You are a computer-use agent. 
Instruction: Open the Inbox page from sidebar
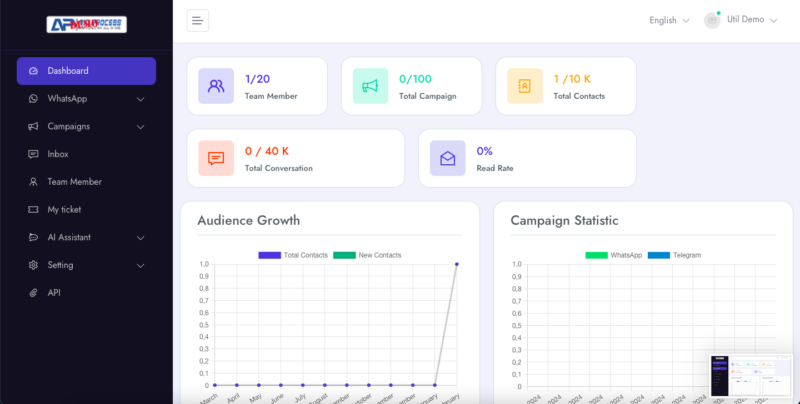pyautogui.click(x=58, y=154)
